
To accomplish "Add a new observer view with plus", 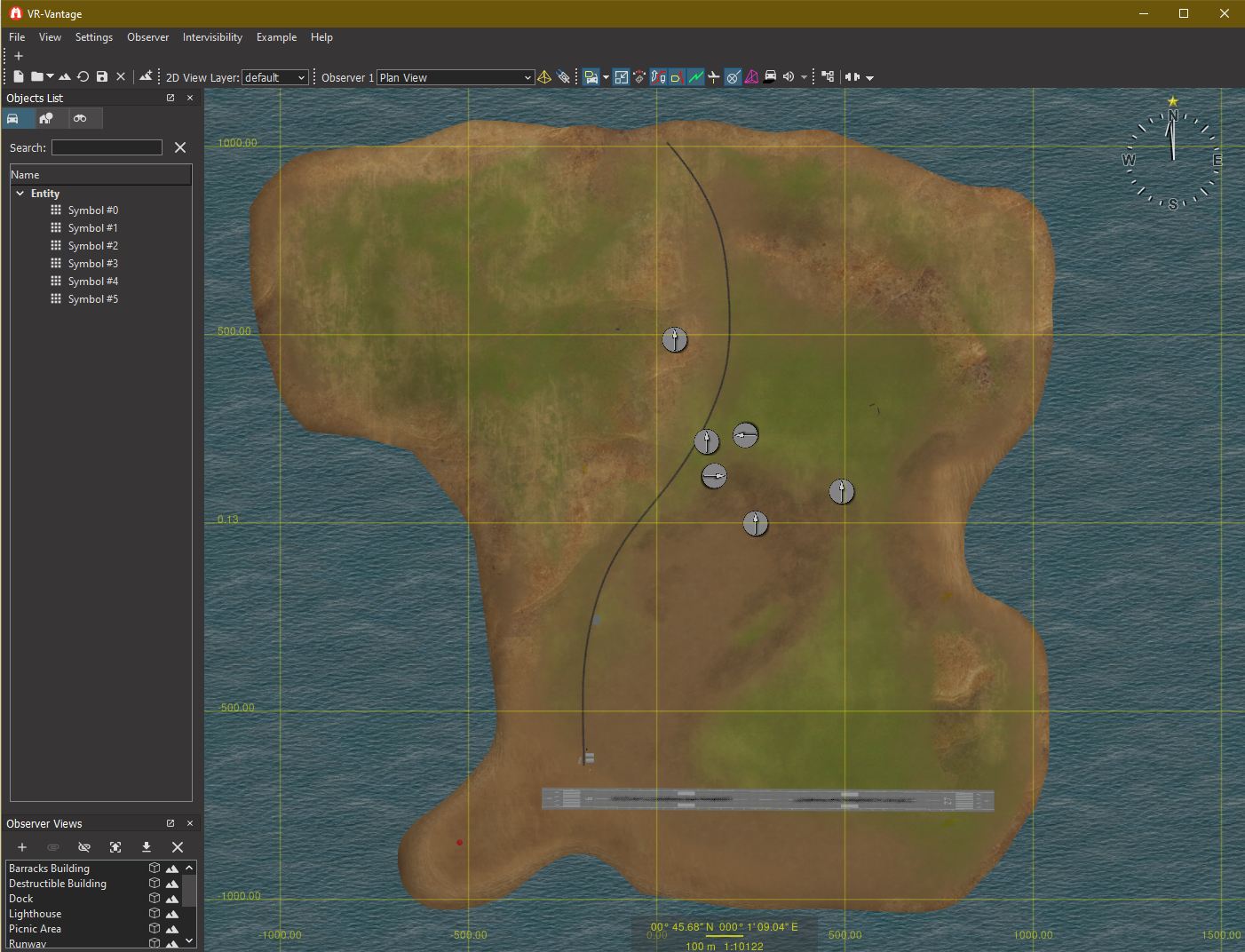I will 22,847.
